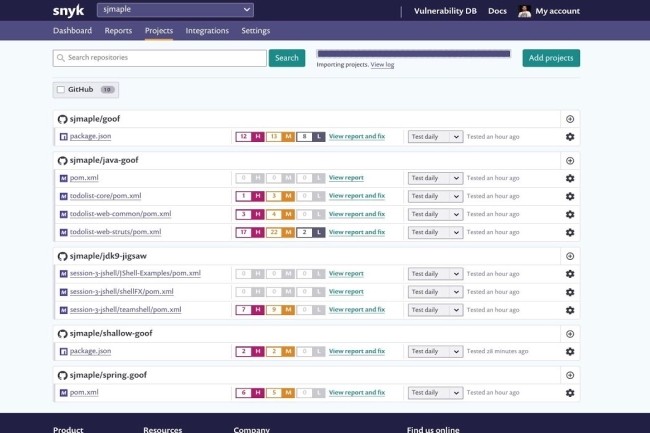Open settings gear for shallow-goof package.json
The height and width of the screenshot is (433, 650).
click(x=570, y=351)
